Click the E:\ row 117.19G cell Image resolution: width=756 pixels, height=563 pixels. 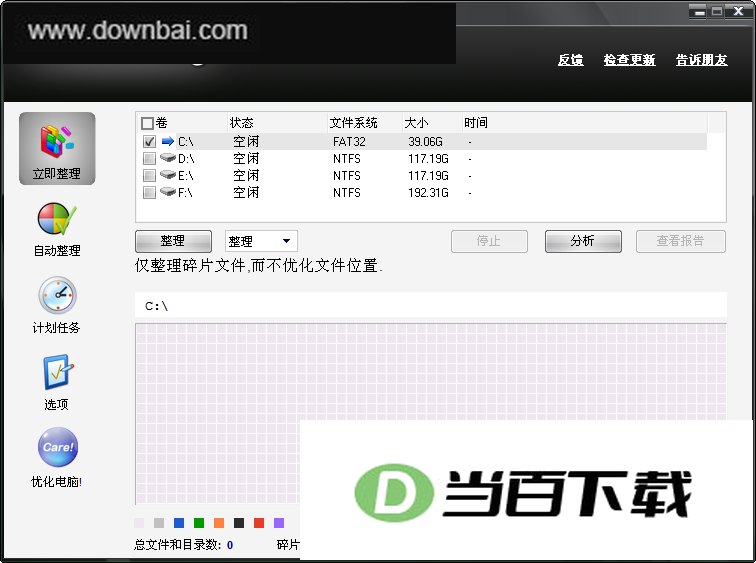pyautogui.click(x=428, y=175)
